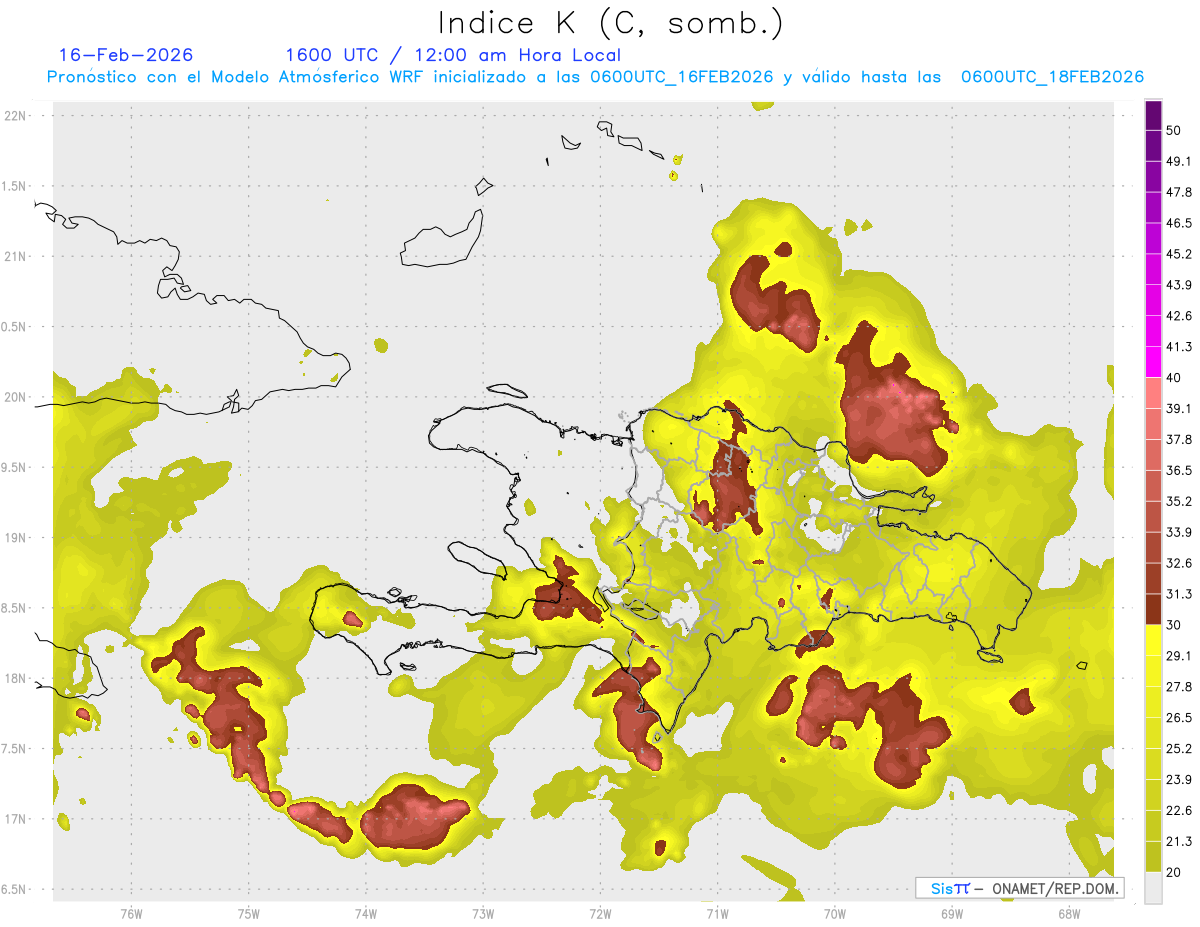Image resolution: width=1200 pixels, height=927 pixels.
Task: Click the longitude label "71W"
Action: (x=717, y=913)
